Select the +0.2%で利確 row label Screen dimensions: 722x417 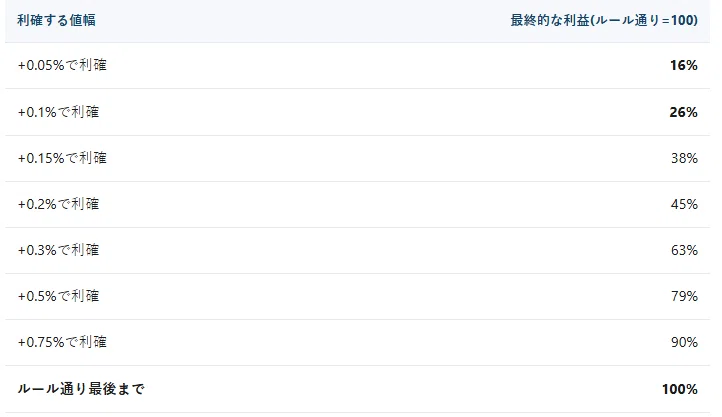click(58, 204)
